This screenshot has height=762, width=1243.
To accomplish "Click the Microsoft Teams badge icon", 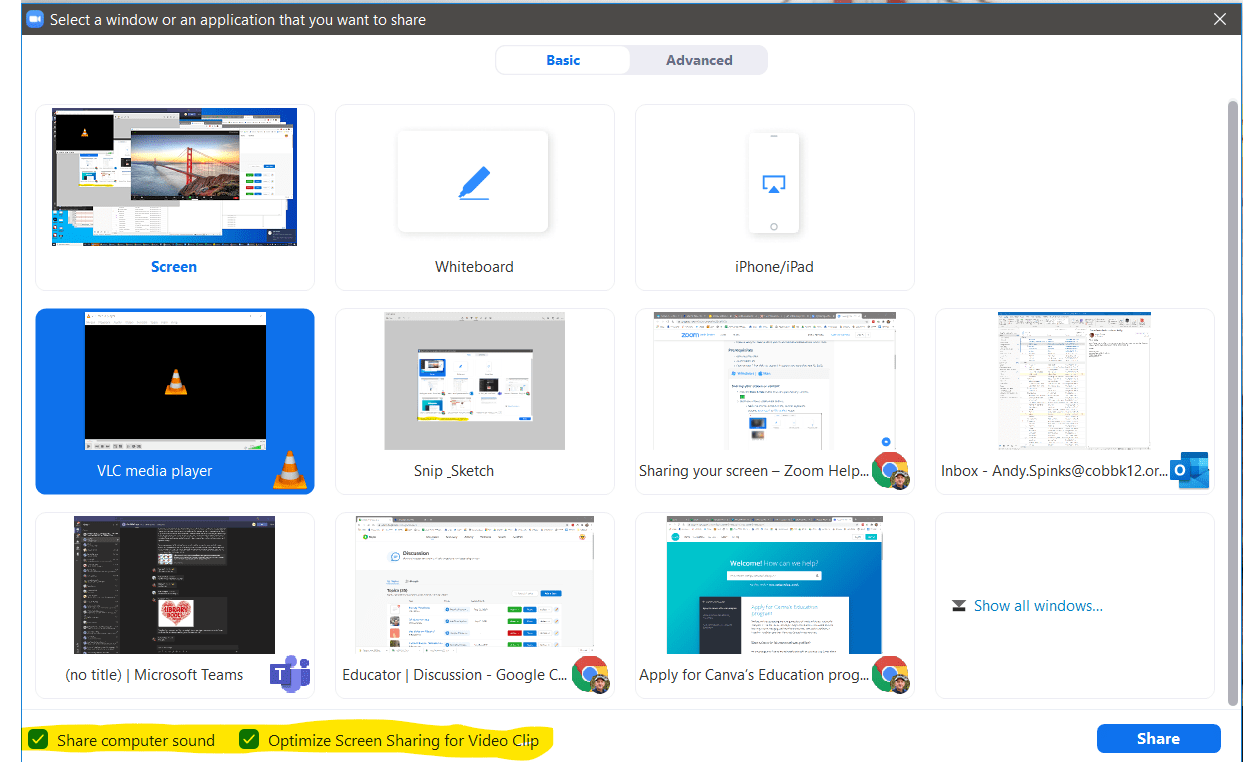I will point(290,674).
